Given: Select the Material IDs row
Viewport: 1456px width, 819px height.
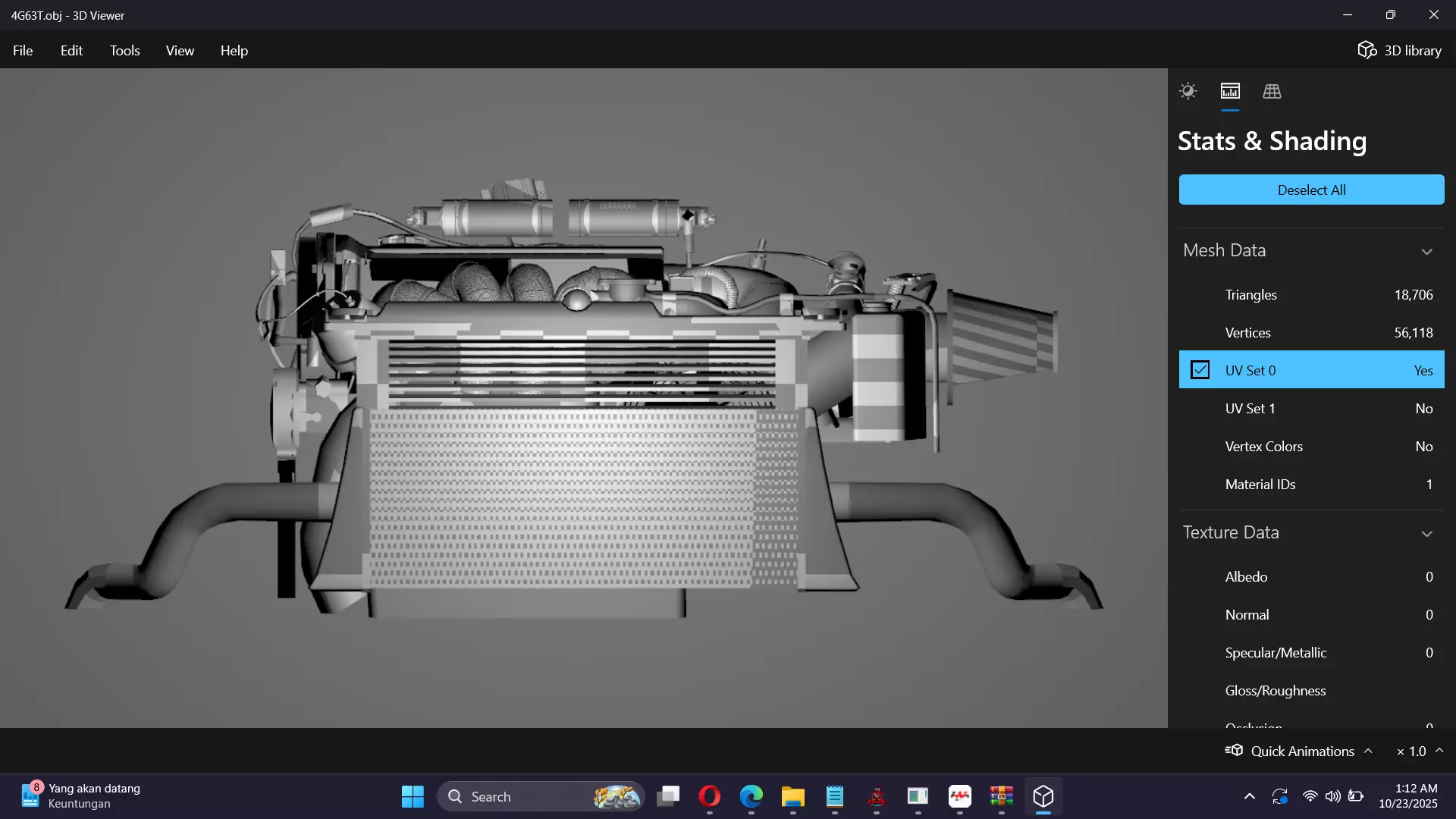Looking at the screenshot, I should tap(1311, 484).
